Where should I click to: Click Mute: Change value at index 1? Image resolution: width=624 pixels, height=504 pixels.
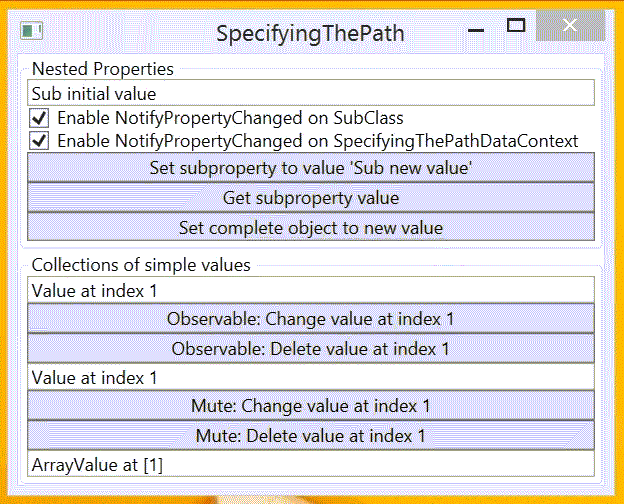tap(311, 406)
